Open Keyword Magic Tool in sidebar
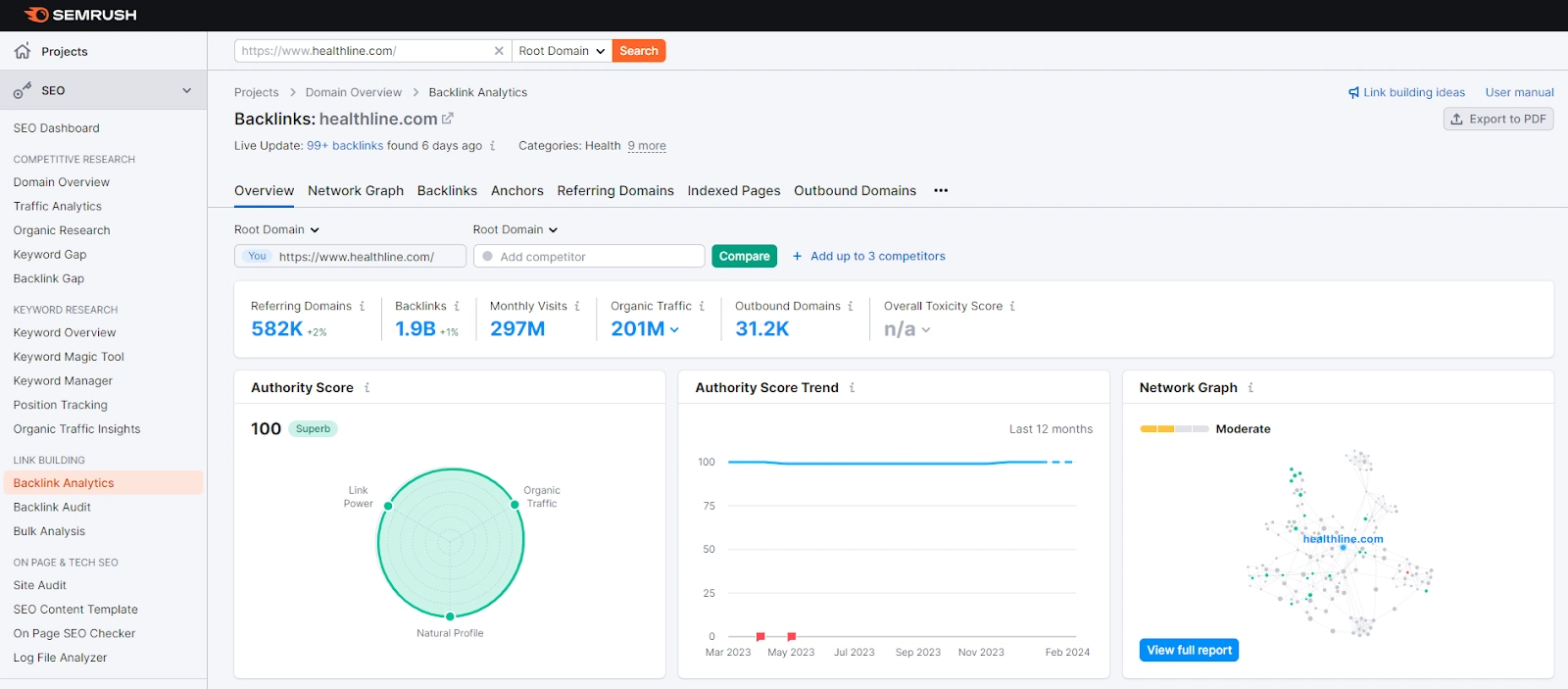This screenshot has width=1568, height=689. [69, 357]
